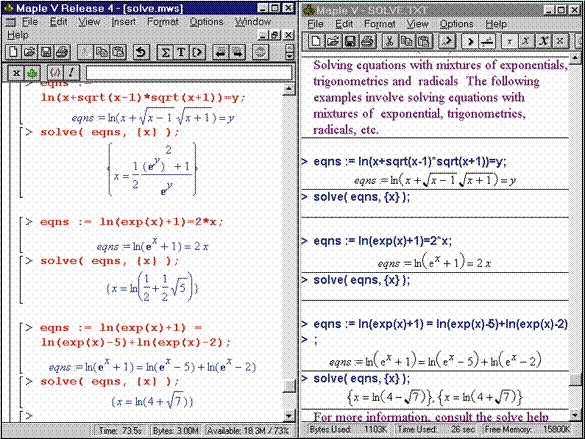The height and width of the screenshot is (439, 585).
Task: Insert execution group [> button
Action: (197, 52)
